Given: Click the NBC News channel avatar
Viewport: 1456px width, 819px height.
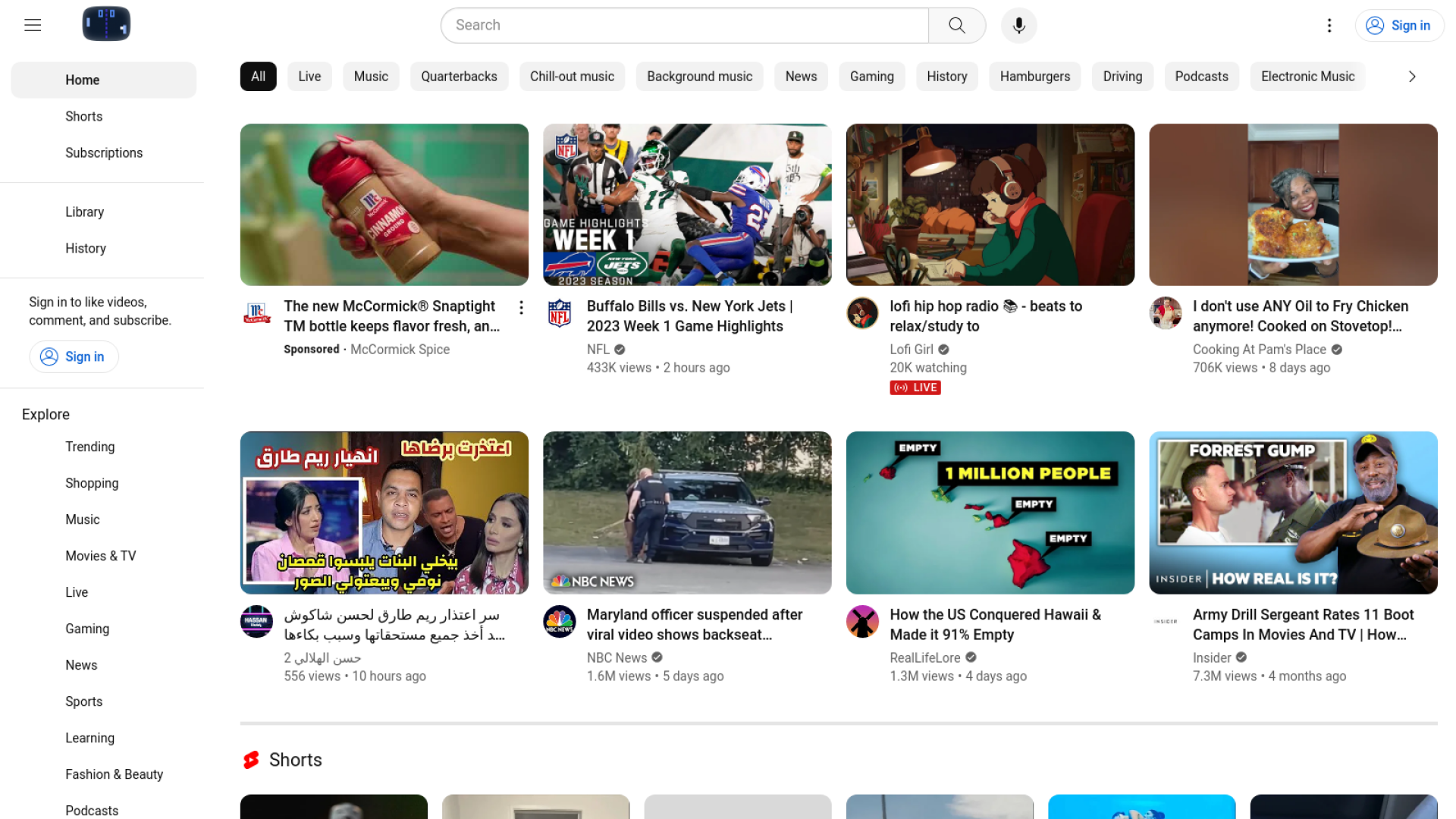Looking at the screenshot, I should click(560, 622).
